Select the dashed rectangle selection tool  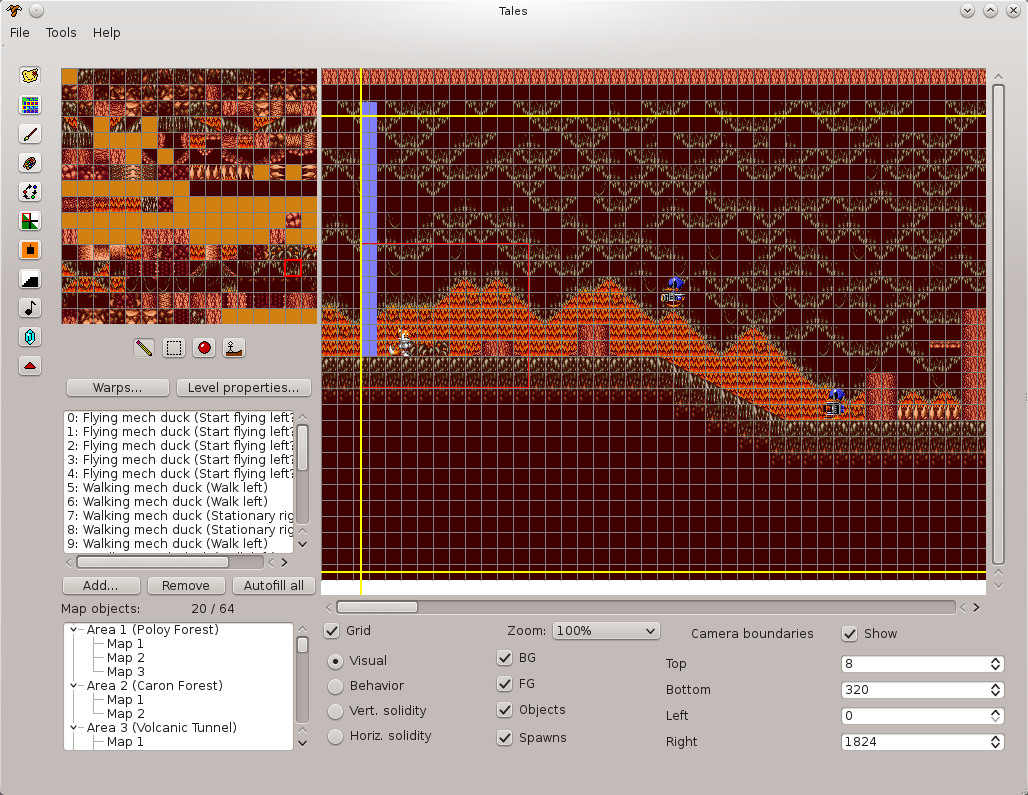coord(174,348)
